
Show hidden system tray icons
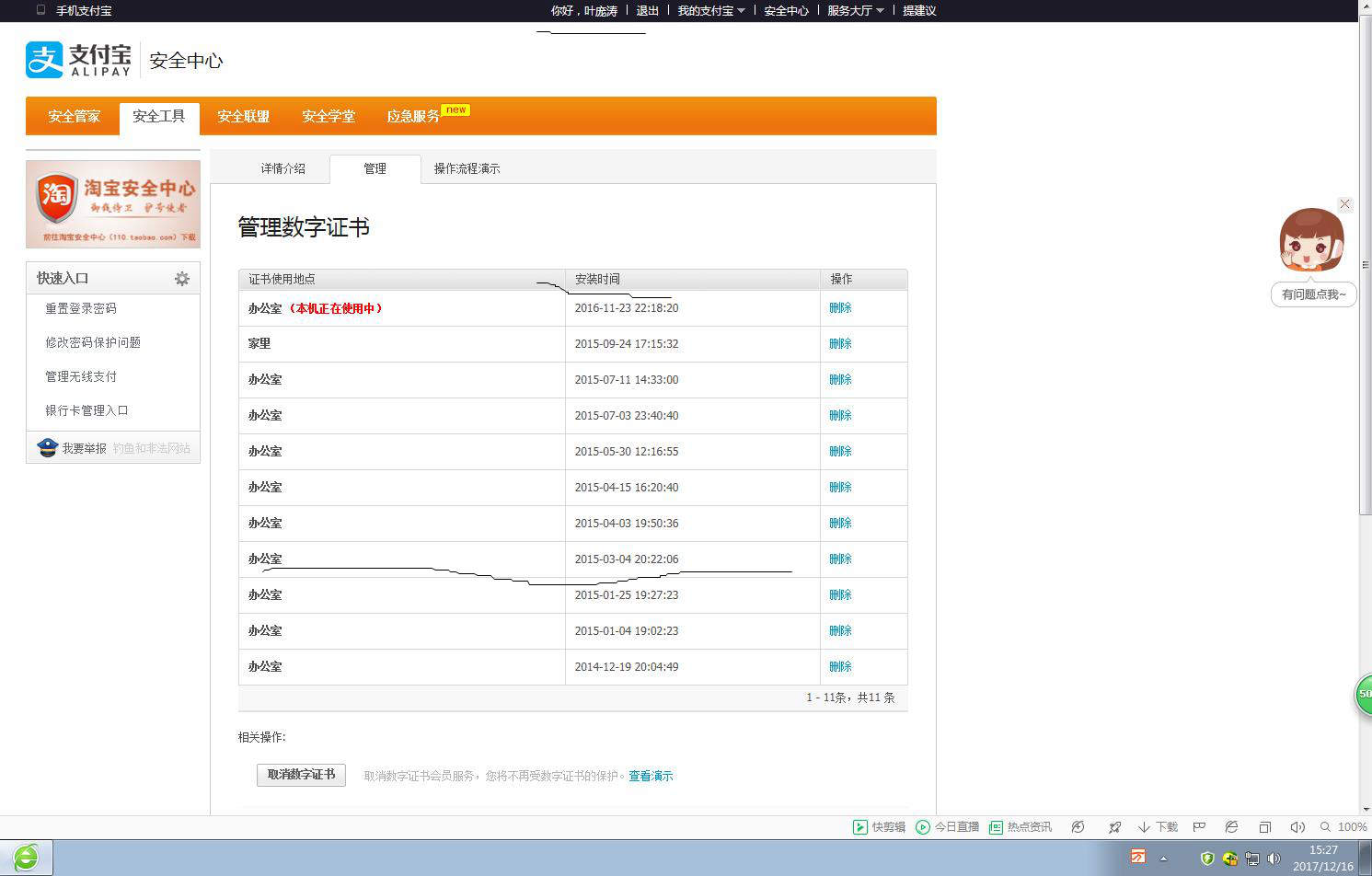tap(1163, 859)
